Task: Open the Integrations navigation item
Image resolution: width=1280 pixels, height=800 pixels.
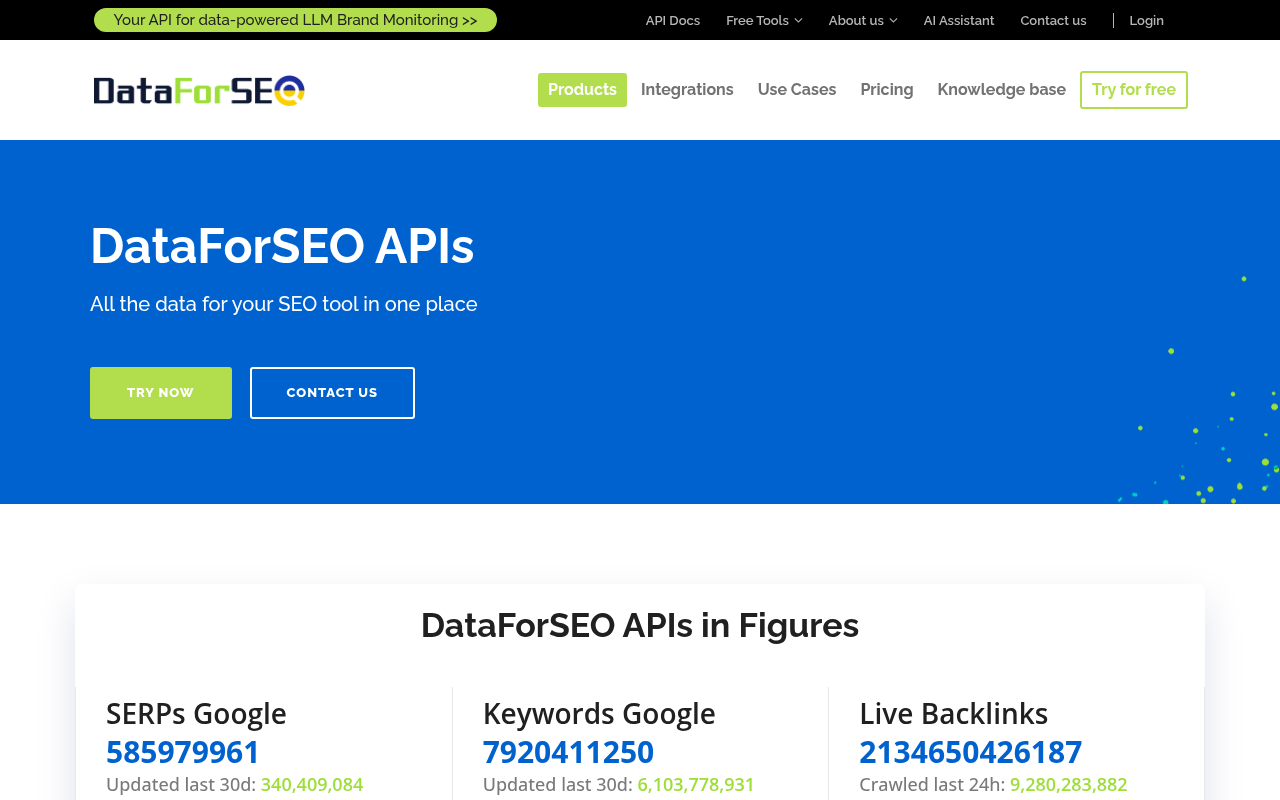Action: click(x=687, y=88)
